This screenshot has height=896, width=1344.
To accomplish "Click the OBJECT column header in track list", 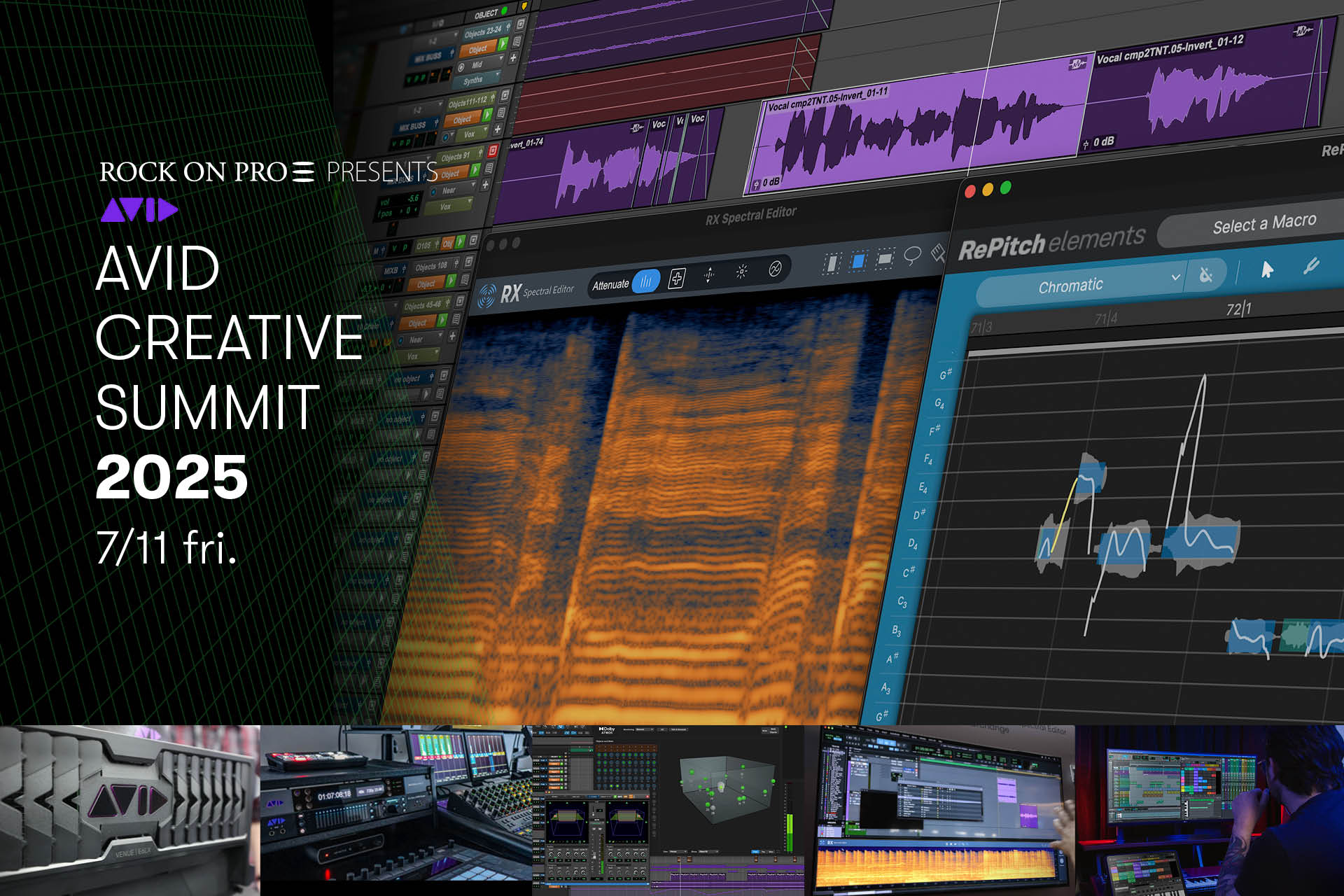I will (x=486, y=14).
